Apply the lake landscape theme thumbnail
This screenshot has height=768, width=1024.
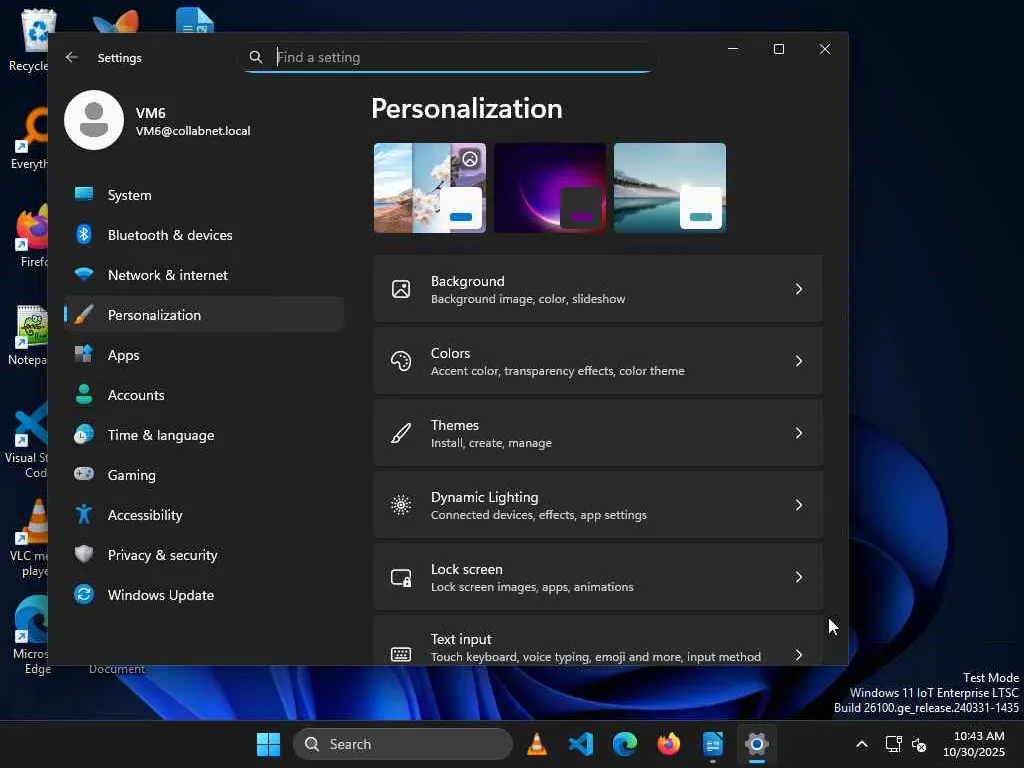click(x=670, y=188)
